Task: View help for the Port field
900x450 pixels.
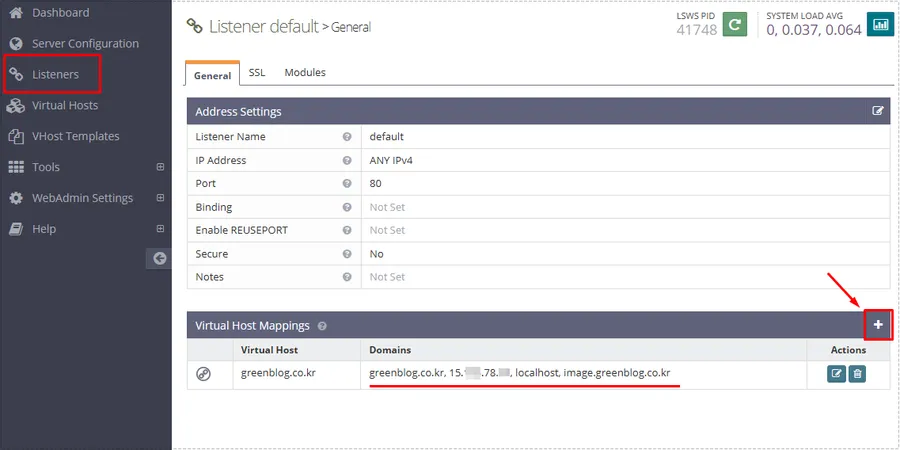Action: 347,183
